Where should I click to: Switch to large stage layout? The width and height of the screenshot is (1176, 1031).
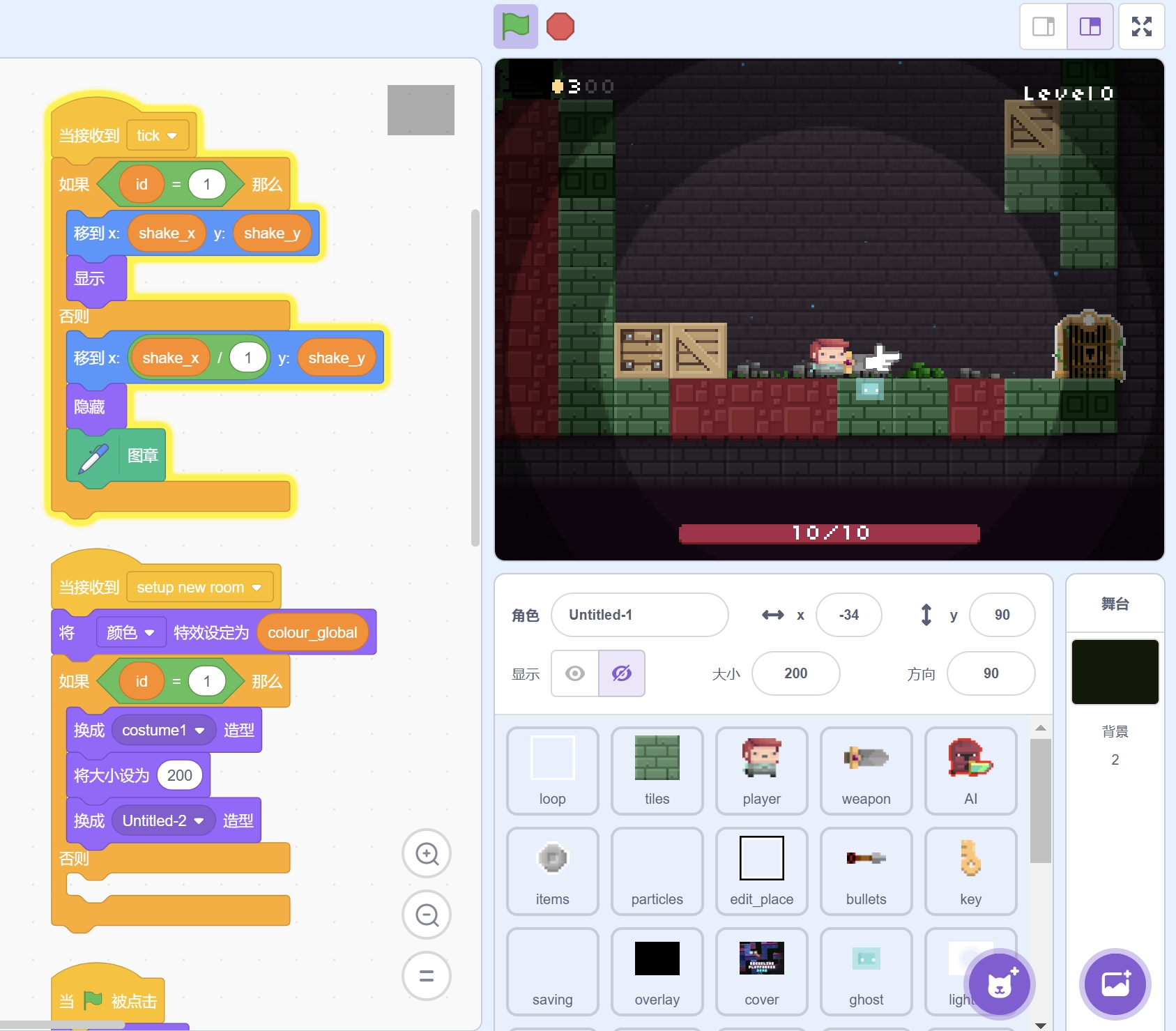(1090, 26)
